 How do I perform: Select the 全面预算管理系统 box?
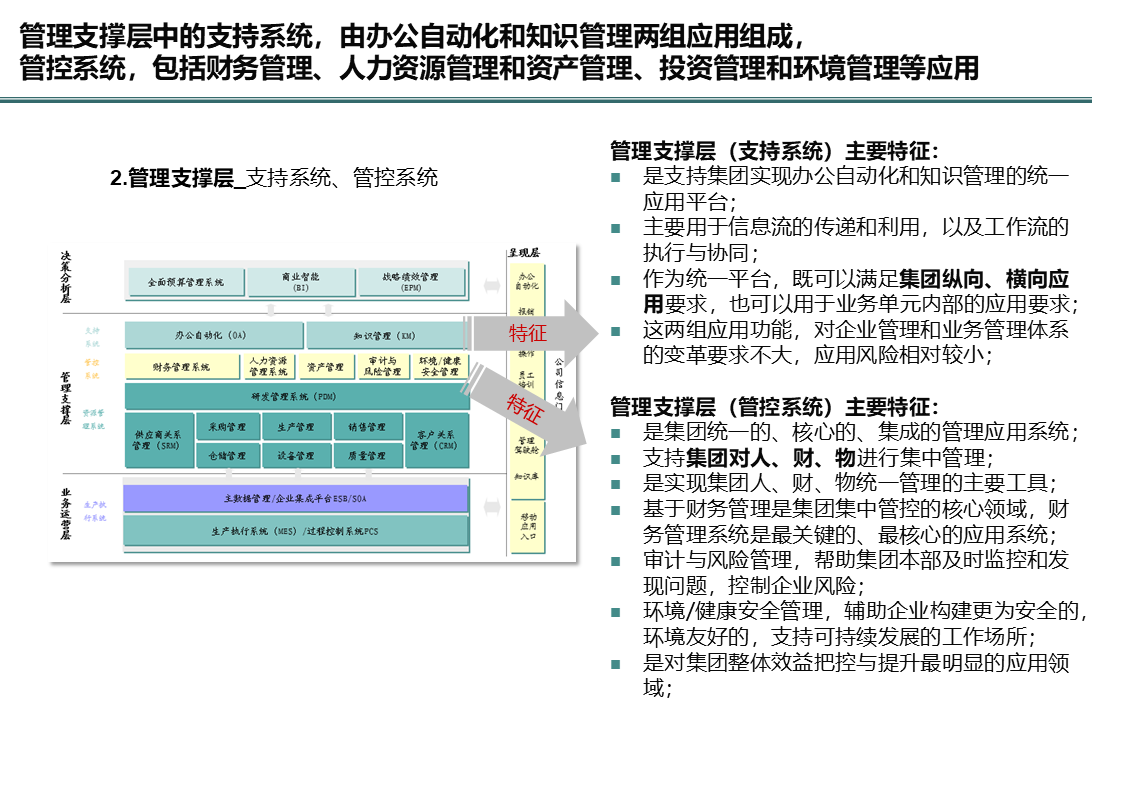186,282
